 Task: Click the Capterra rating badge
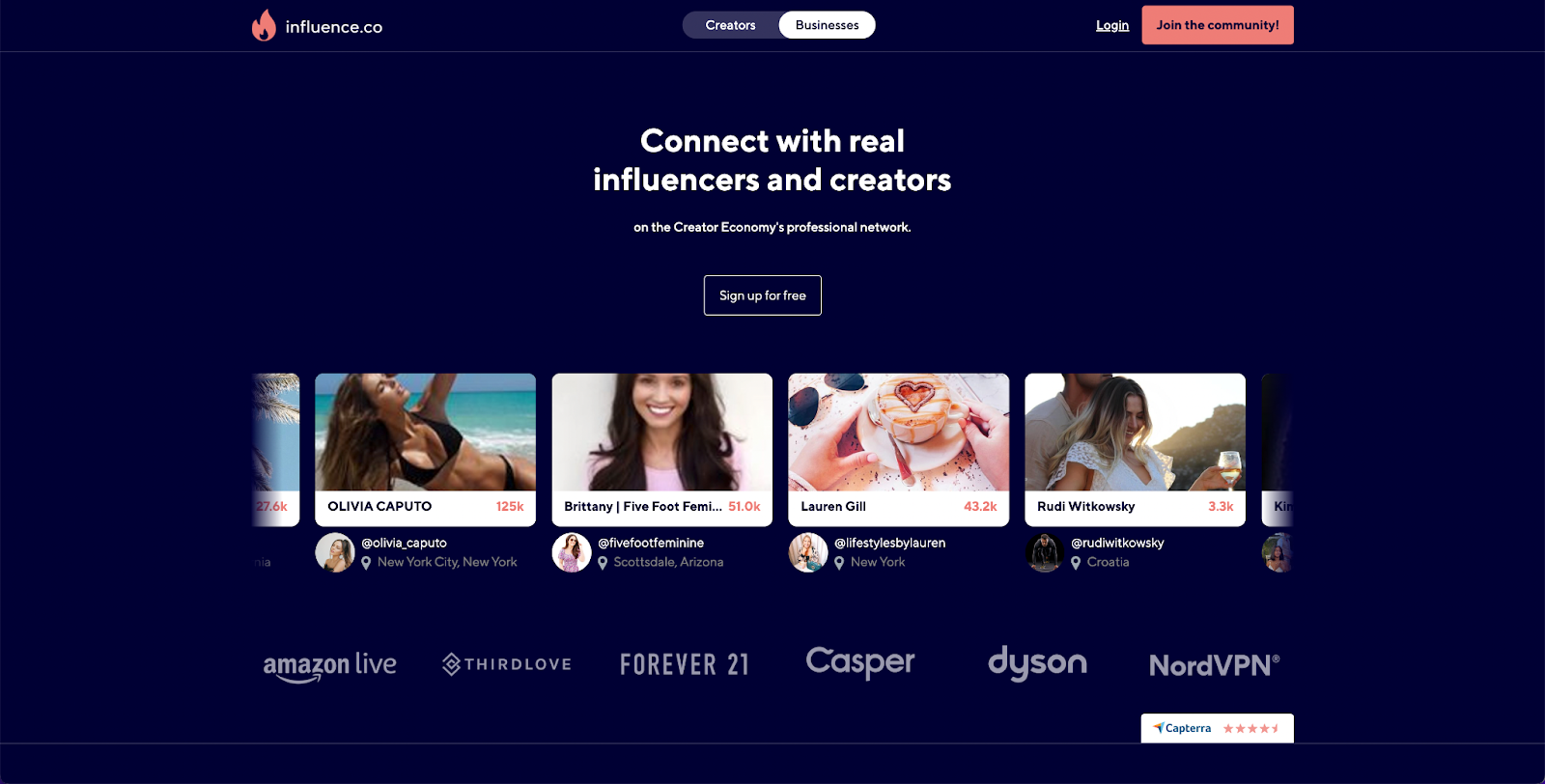coord(1217,728)
